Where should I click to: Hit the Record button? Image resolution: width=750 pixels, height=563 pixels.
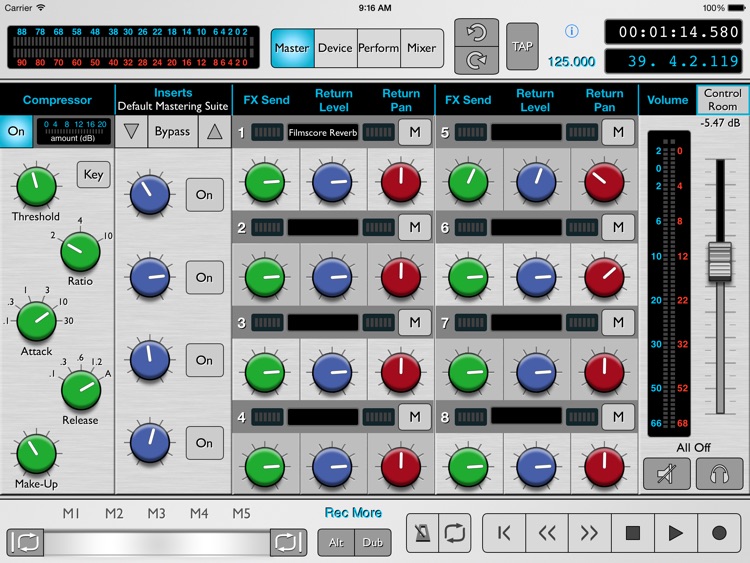tap(719, 533)
